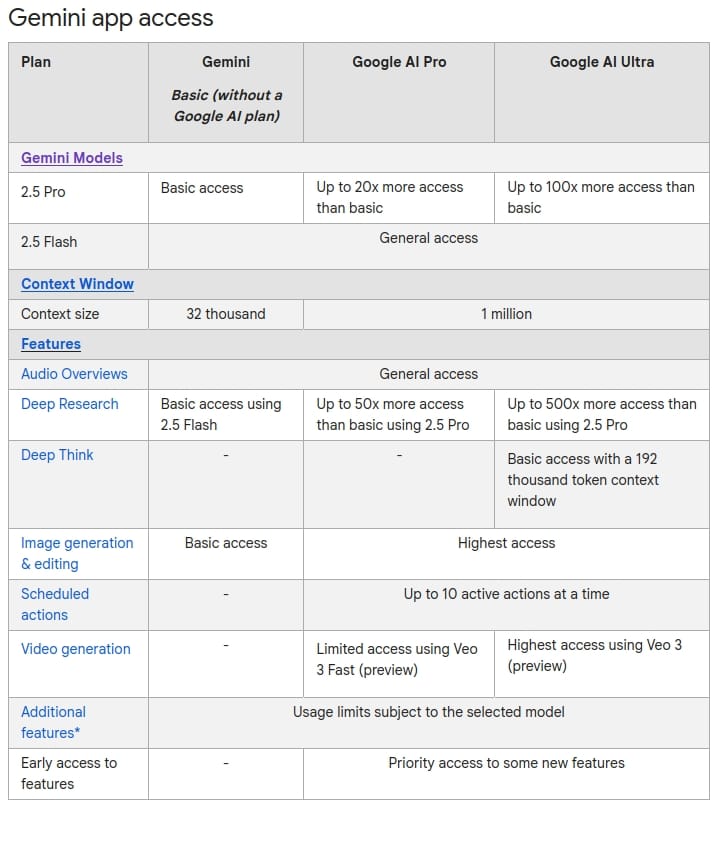The height and width of the screenshot is (851, 722).
Task: Open the Gemini Models link
Action: 72,158
